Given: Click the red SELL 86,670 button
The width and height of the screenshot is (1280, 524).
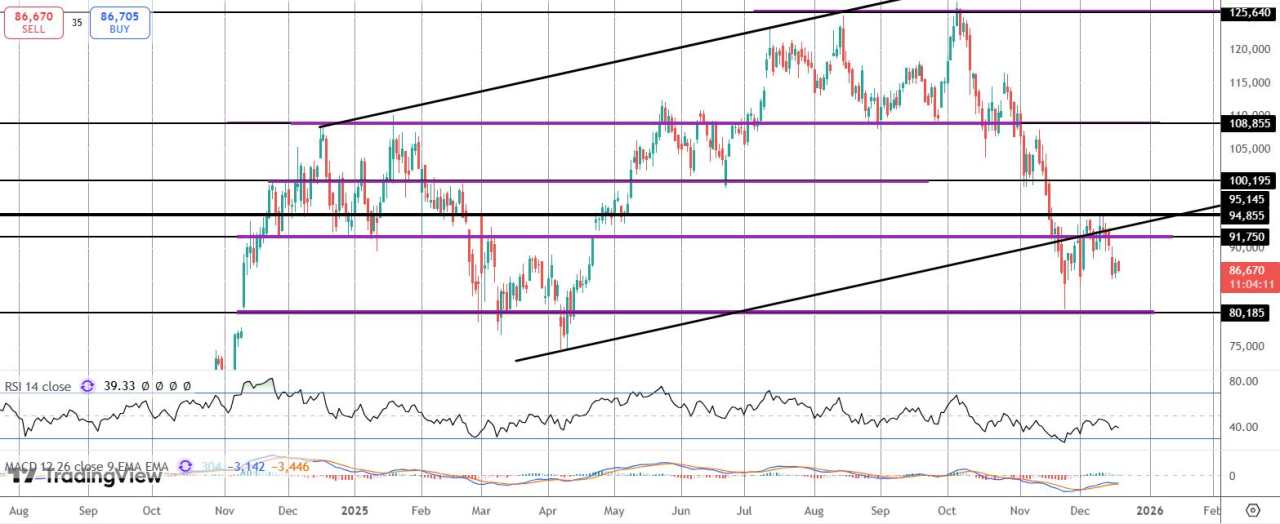Looking at the screenshot, I should [x=34, y=22].
